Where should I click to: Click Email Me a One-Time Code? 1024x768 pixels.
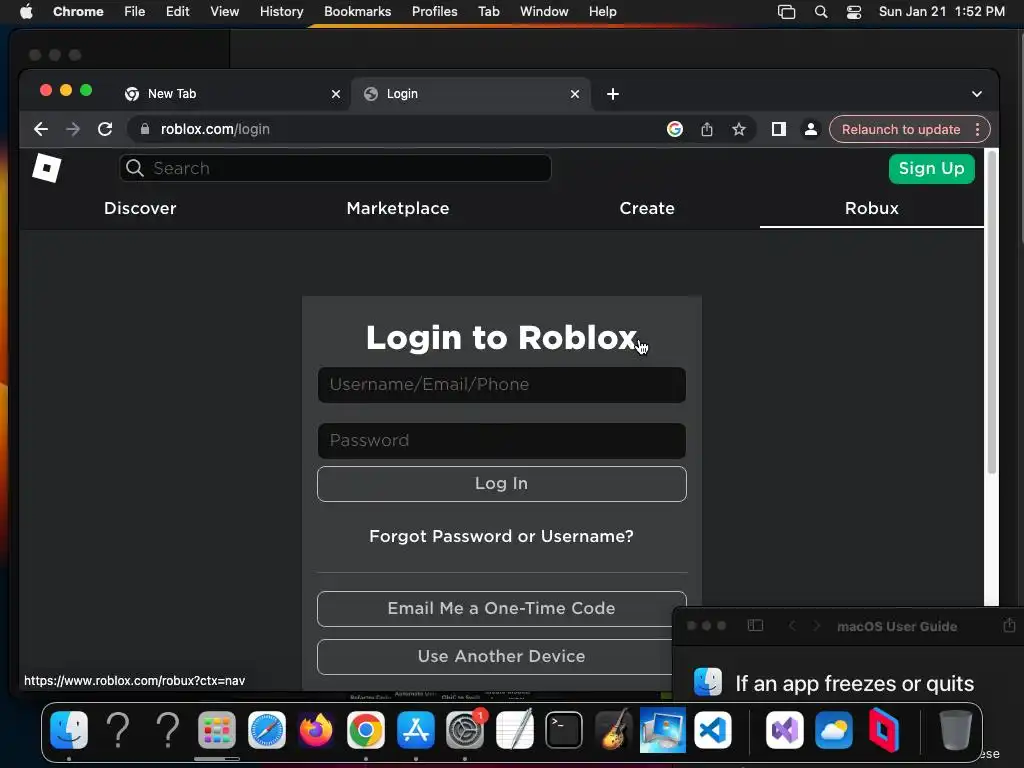pos(502,609)
